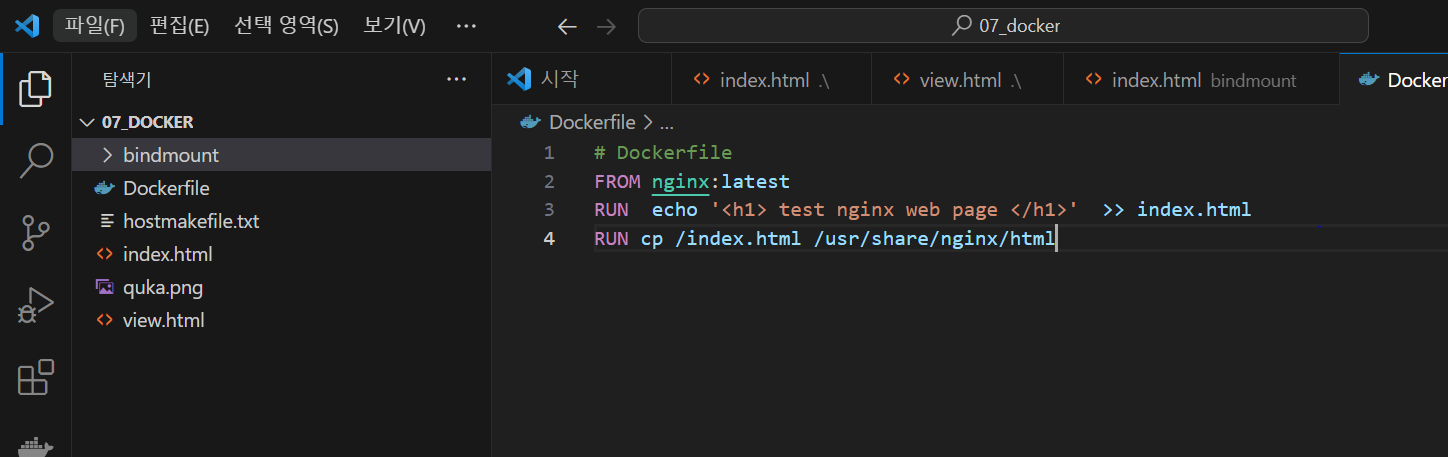1448x457 pixels.
Task: Open the Explorer view in the activity bar
Action: click(x=36, y=89)
